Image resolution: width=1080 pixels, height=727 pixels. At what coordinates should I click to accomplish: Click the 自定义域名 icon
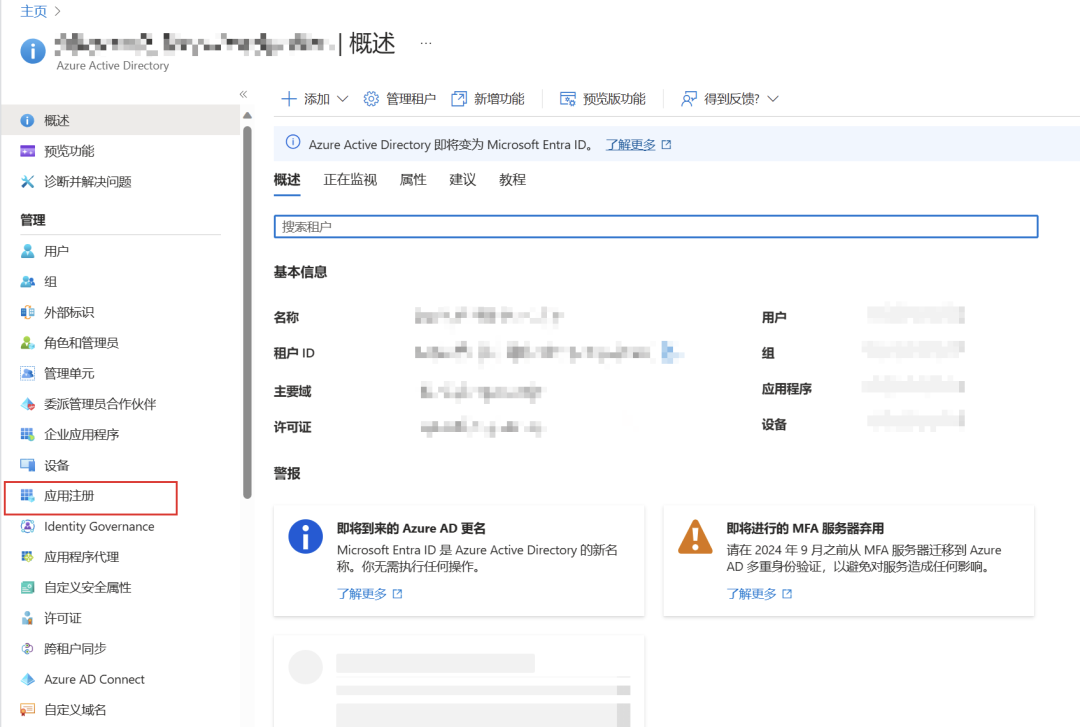coord(27,710)
